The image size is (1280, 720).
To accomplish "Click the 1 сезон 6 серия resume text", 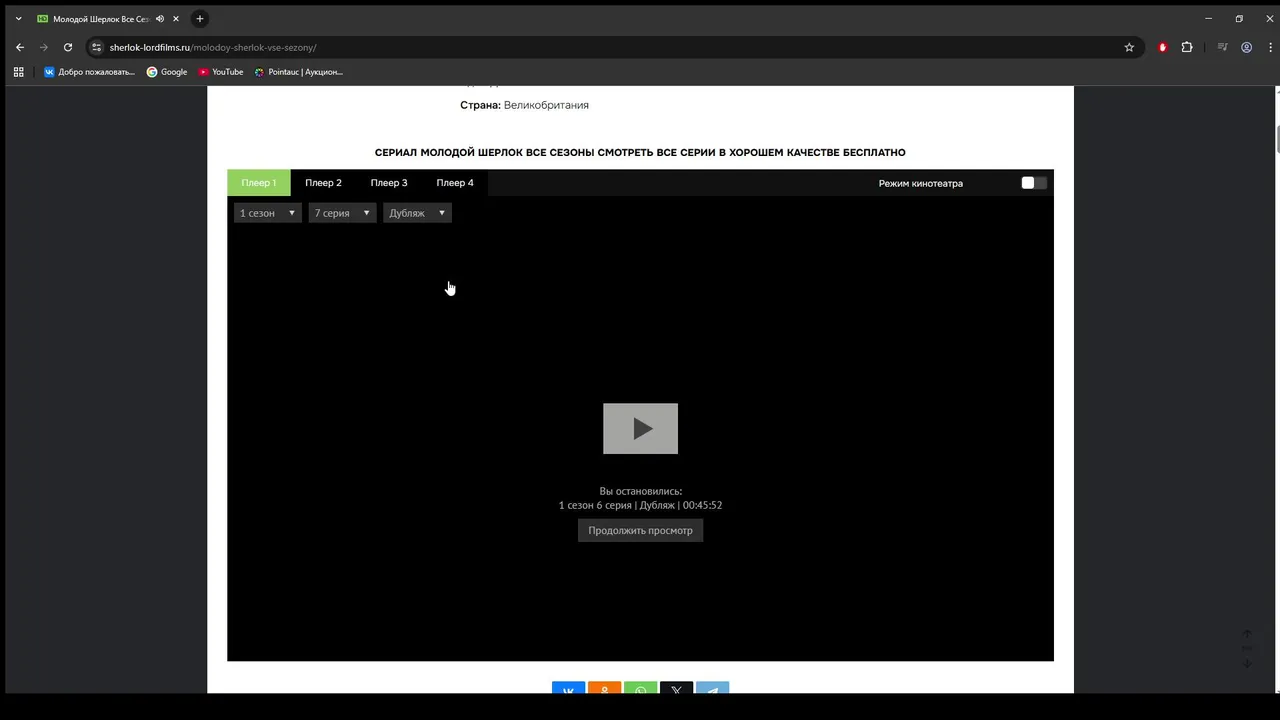I will [x=640, y=505].
